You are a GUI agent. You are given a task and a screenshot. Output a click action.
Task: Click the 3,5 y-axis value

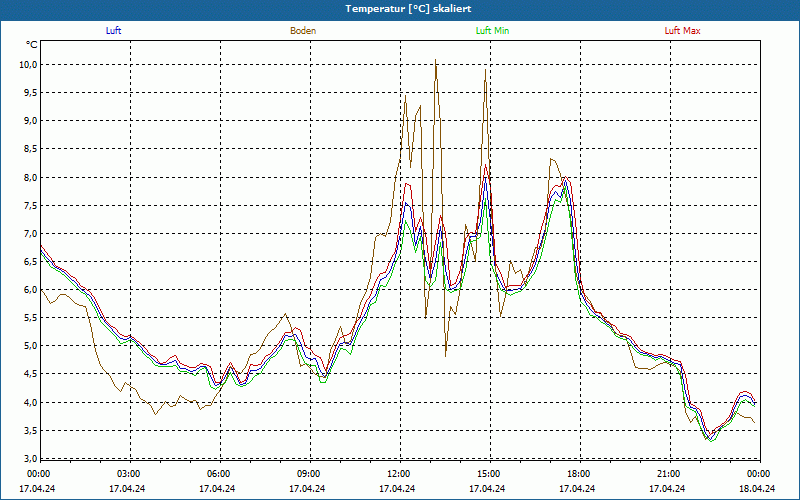(30, 430)
